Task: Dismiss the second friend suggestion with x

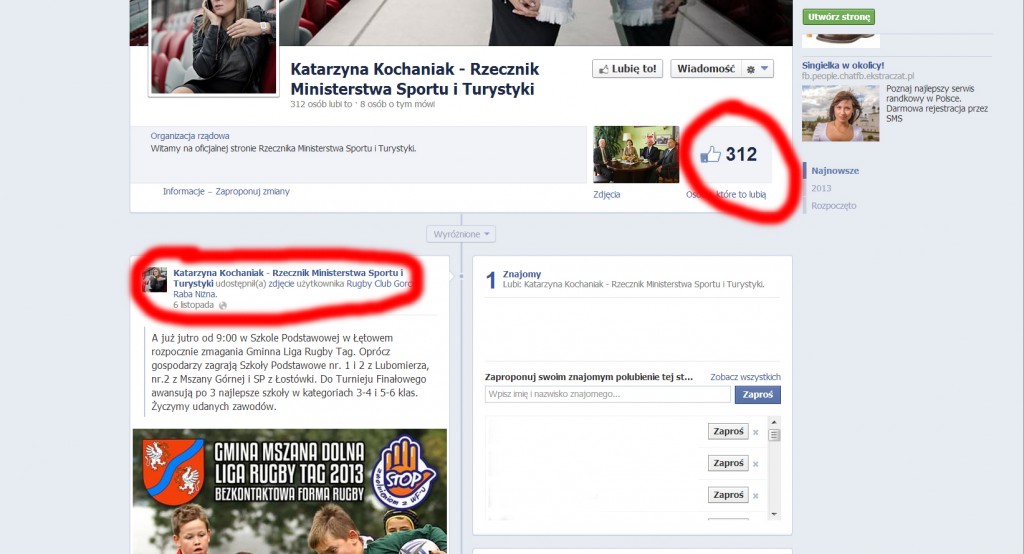Action: 756,464
